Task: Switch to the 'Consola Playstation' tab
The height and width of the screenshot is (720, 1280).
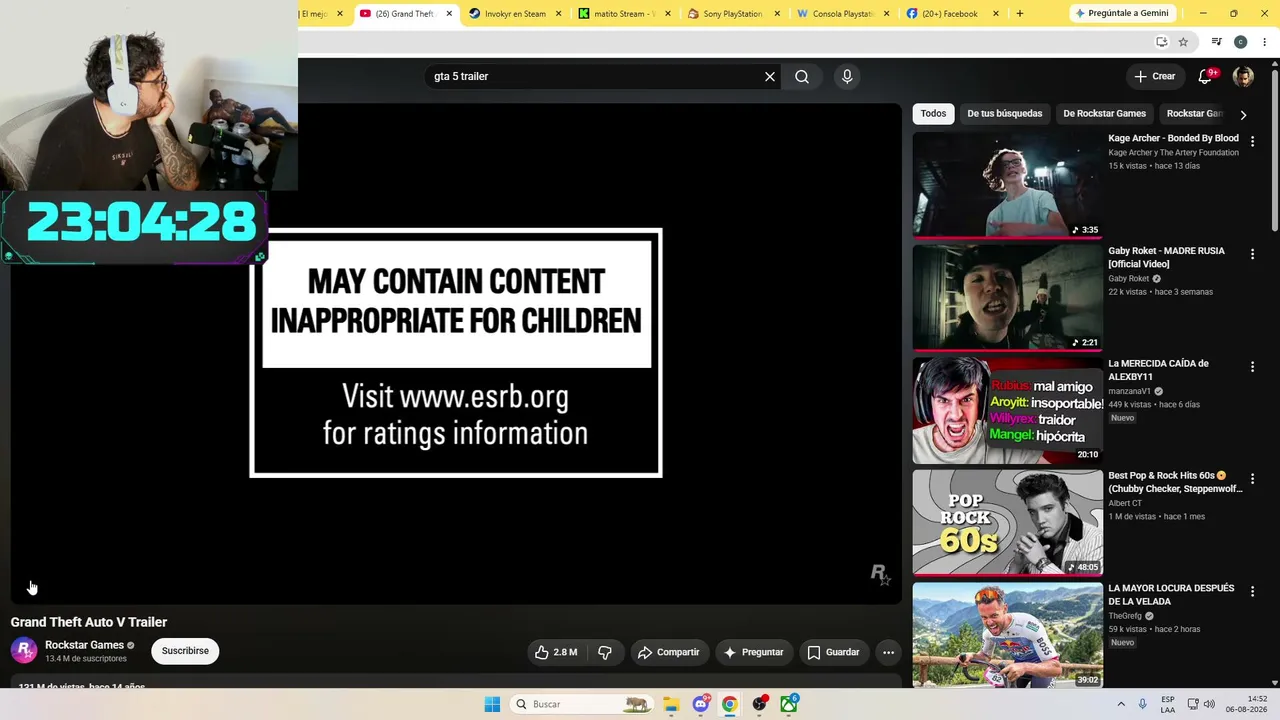Action: pyautogui.click(x=841, y=14)
